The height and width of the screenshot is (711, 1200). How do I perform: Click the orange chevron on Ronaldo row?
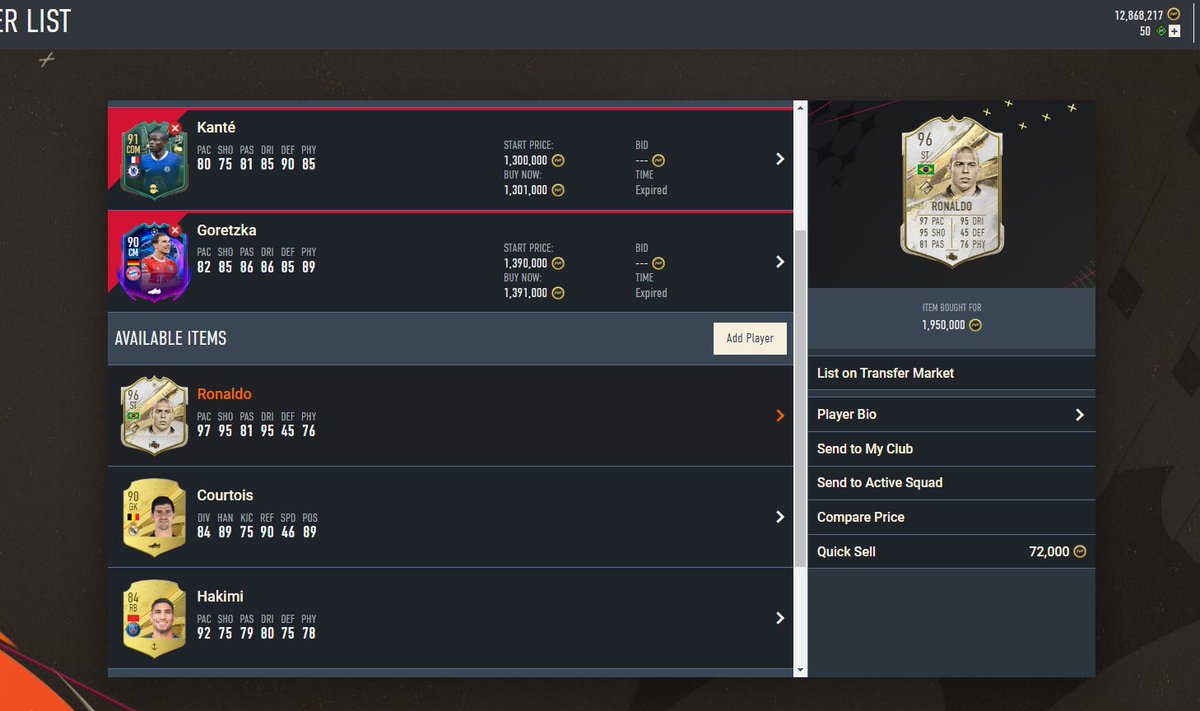(780, 416)
